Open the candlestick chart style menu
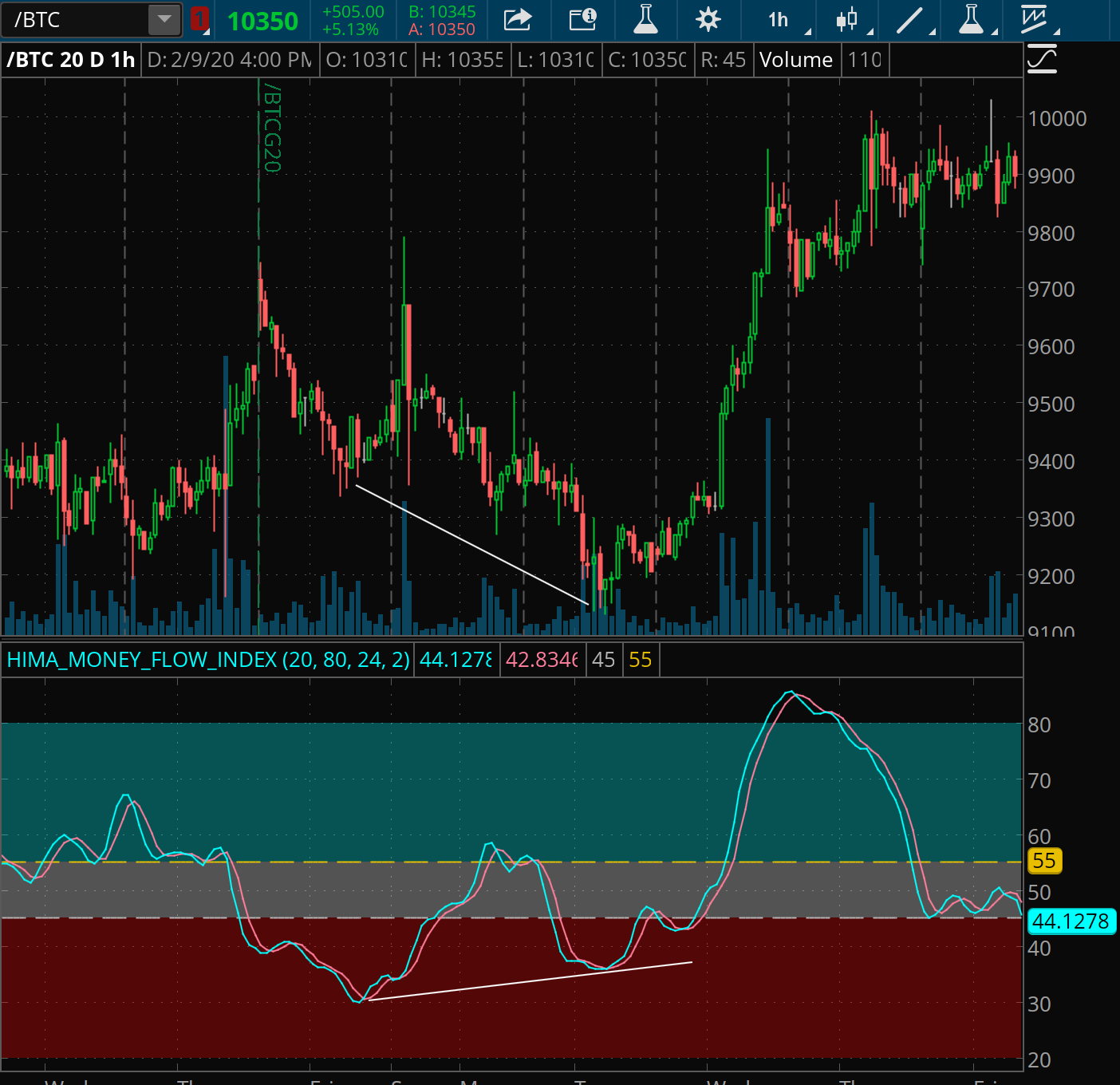Screen dimensions: 1120x1085 (x=847, y=19)
